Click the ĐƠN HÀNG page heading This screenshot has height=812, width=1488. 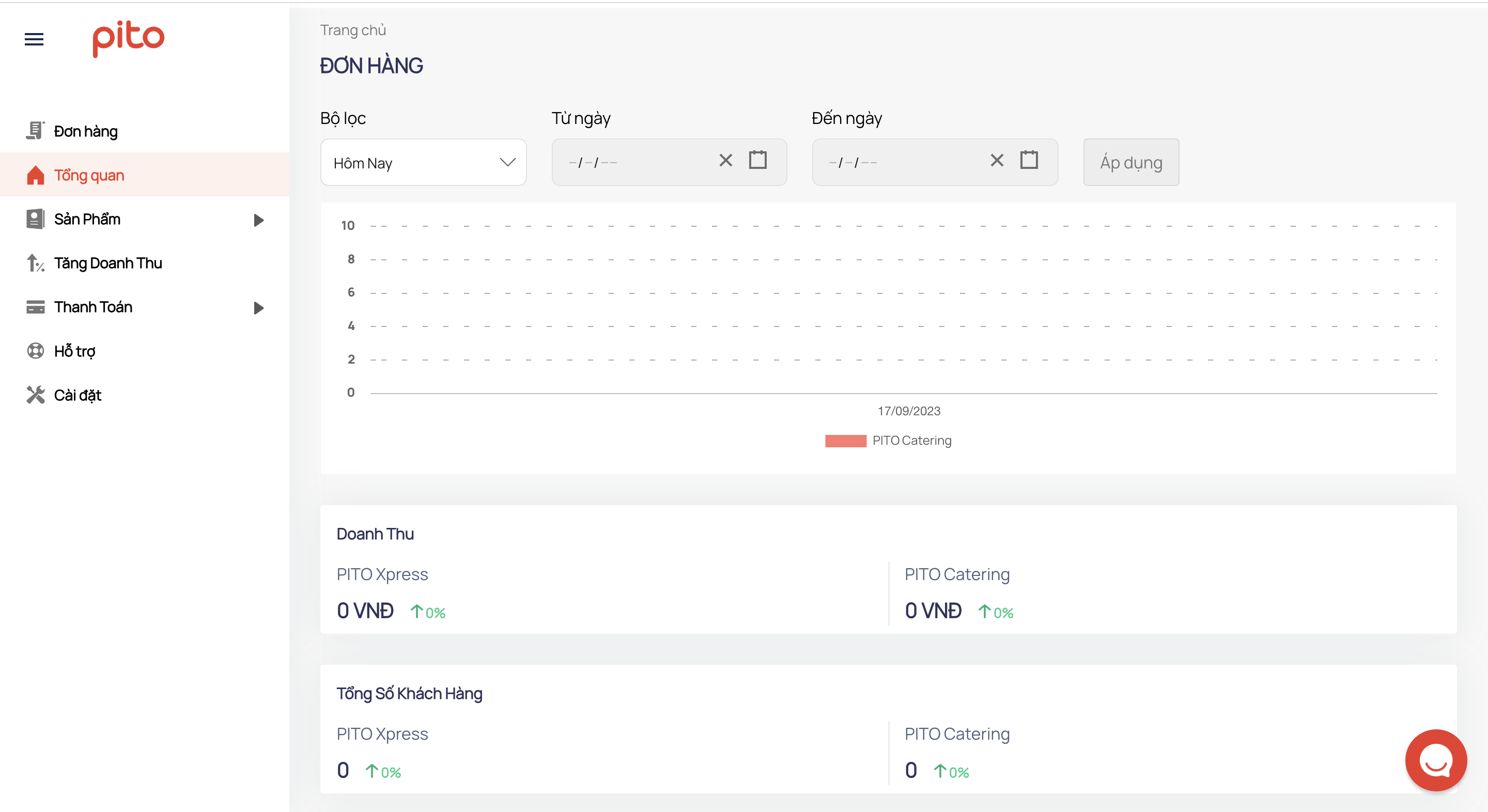pos(371,65)
